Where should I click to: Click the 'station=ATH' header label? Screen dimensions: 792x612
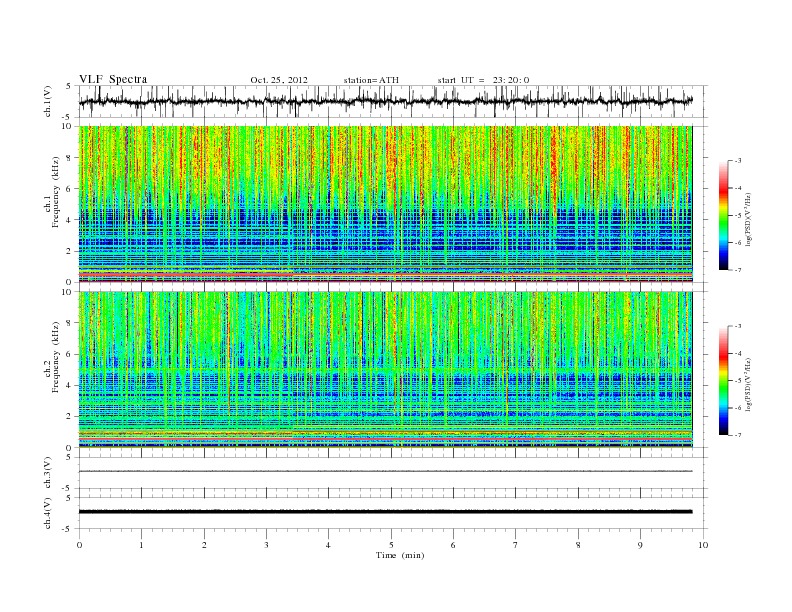tap(371, 80)
